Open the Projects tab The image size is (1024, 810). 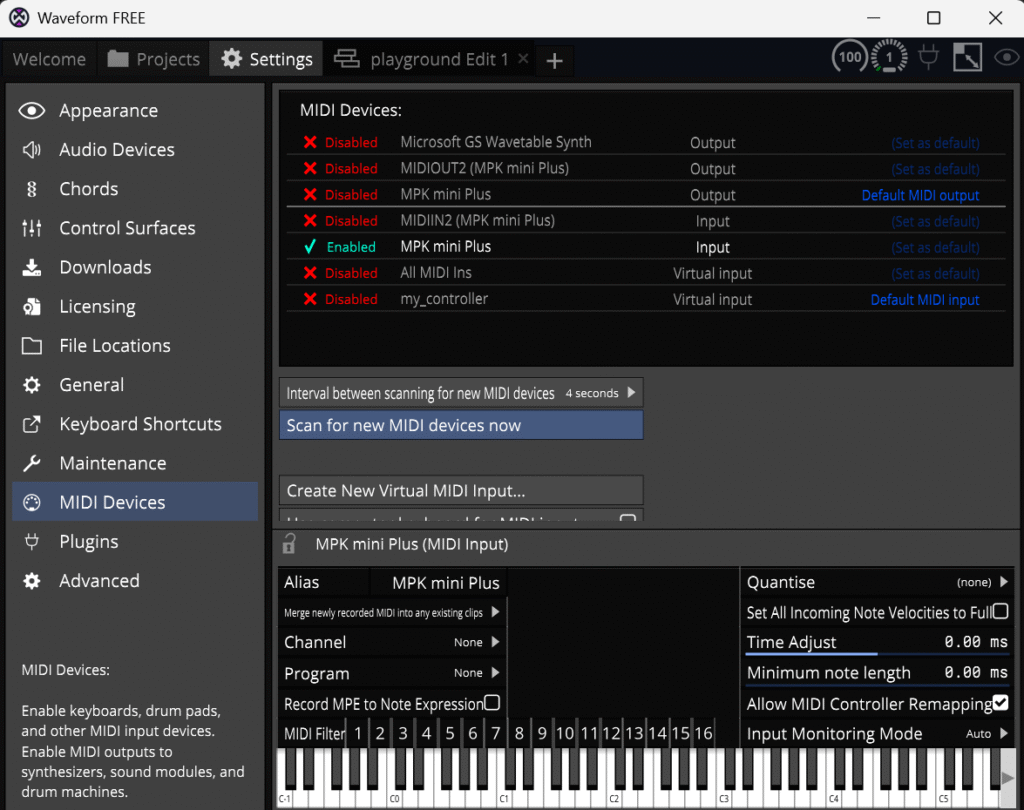[x=153, y=59]
